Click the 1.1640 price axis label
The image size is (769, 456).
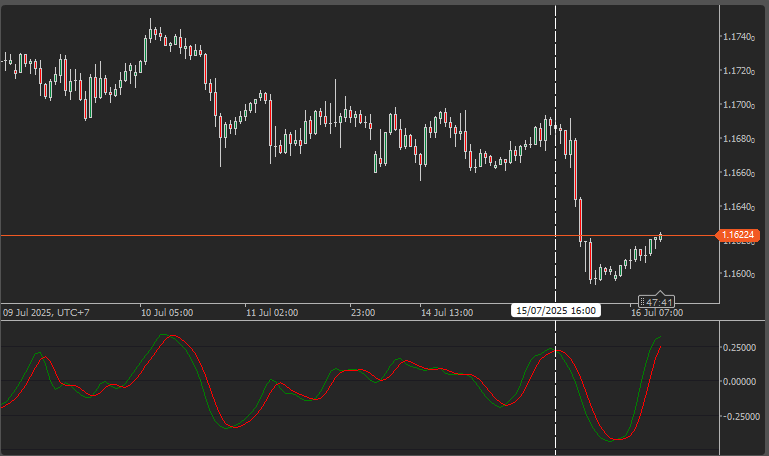pyautogui.click(x=739, y=206)
